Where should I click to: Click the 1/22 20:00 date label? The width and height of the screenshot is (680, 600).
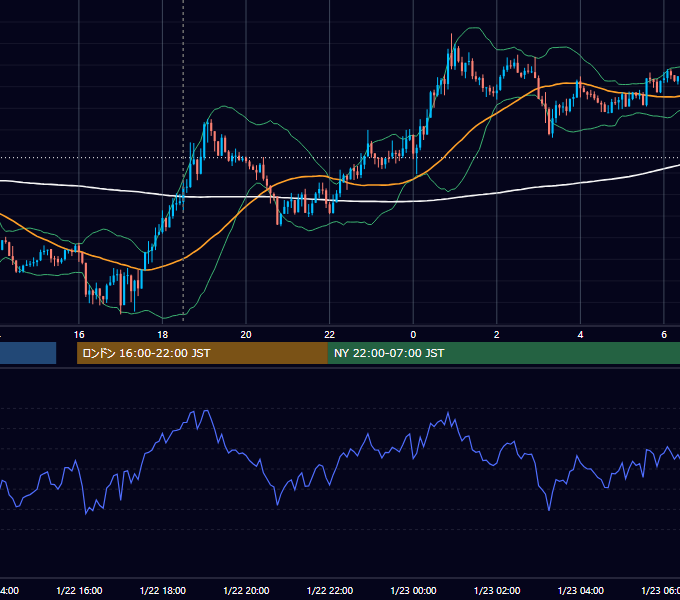tap(246, 590)
